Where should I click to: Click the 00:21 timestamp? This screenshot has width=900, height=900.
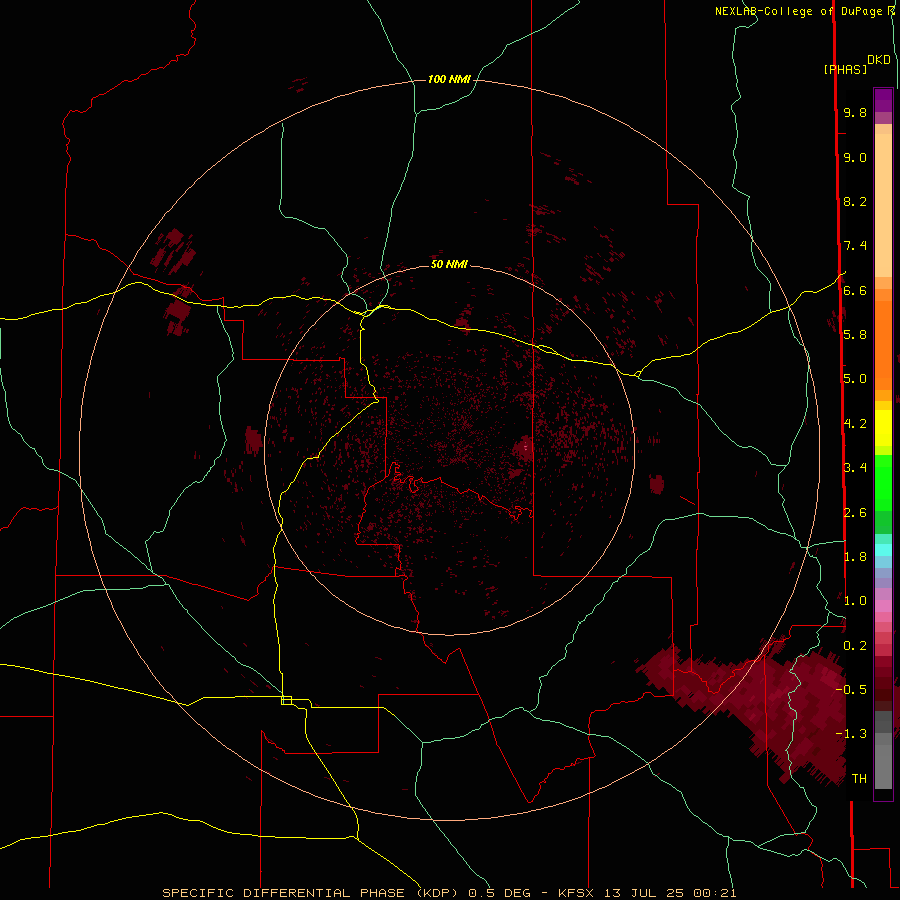pyautogui.click(x=715, y=893)
